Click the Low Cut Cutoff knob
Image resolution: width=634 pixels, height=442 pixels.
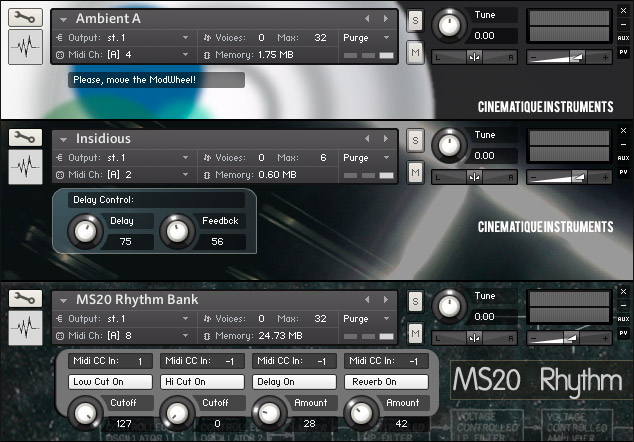point(85,413)
